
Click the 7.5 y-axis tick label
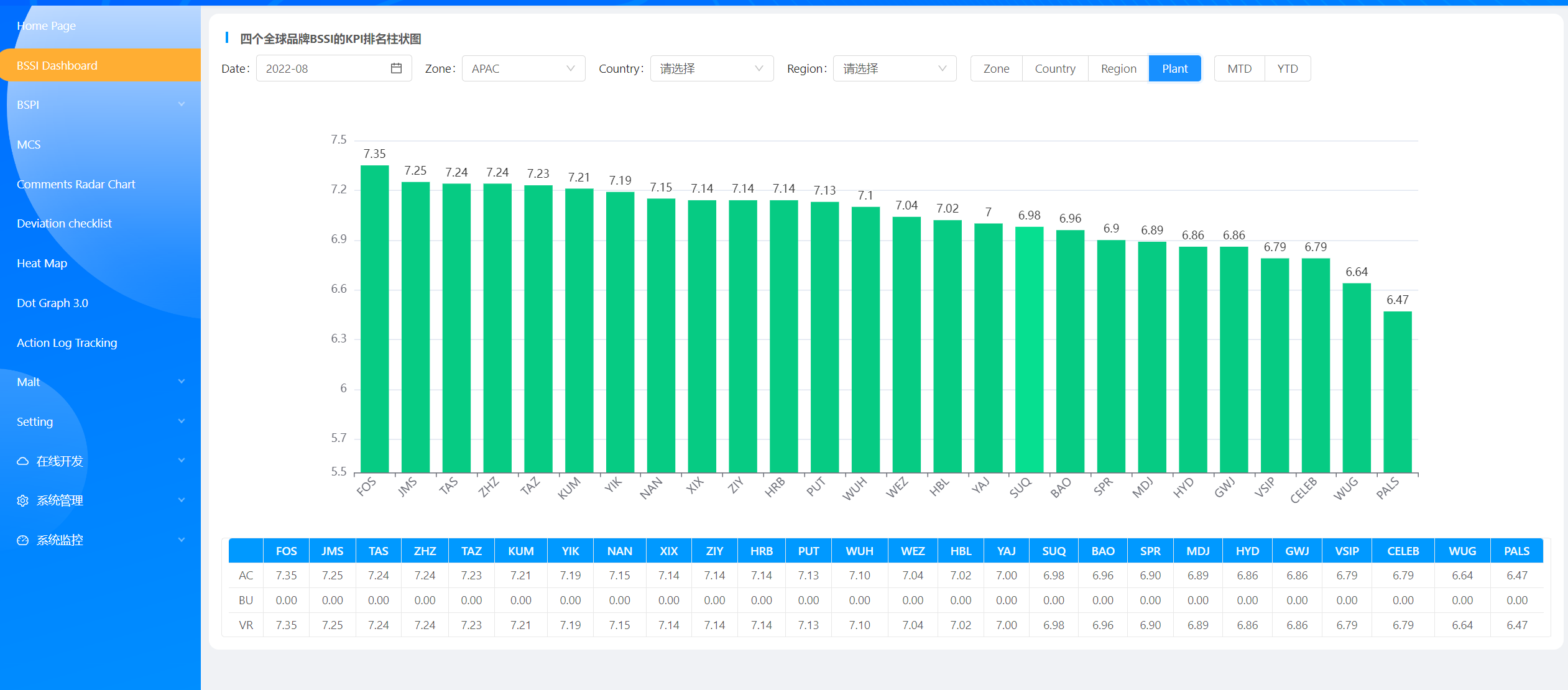point(339,140)
